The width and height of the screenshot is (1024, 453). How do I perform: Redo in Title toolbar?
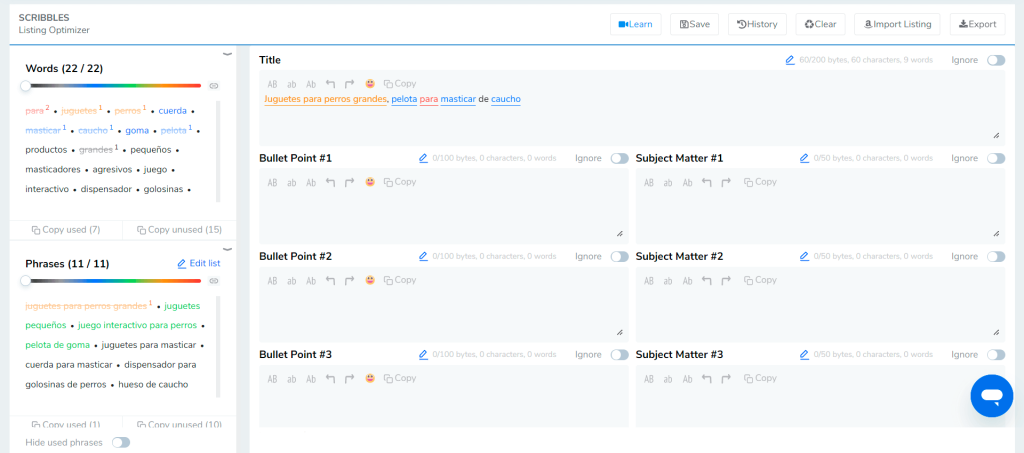point(349,84)
